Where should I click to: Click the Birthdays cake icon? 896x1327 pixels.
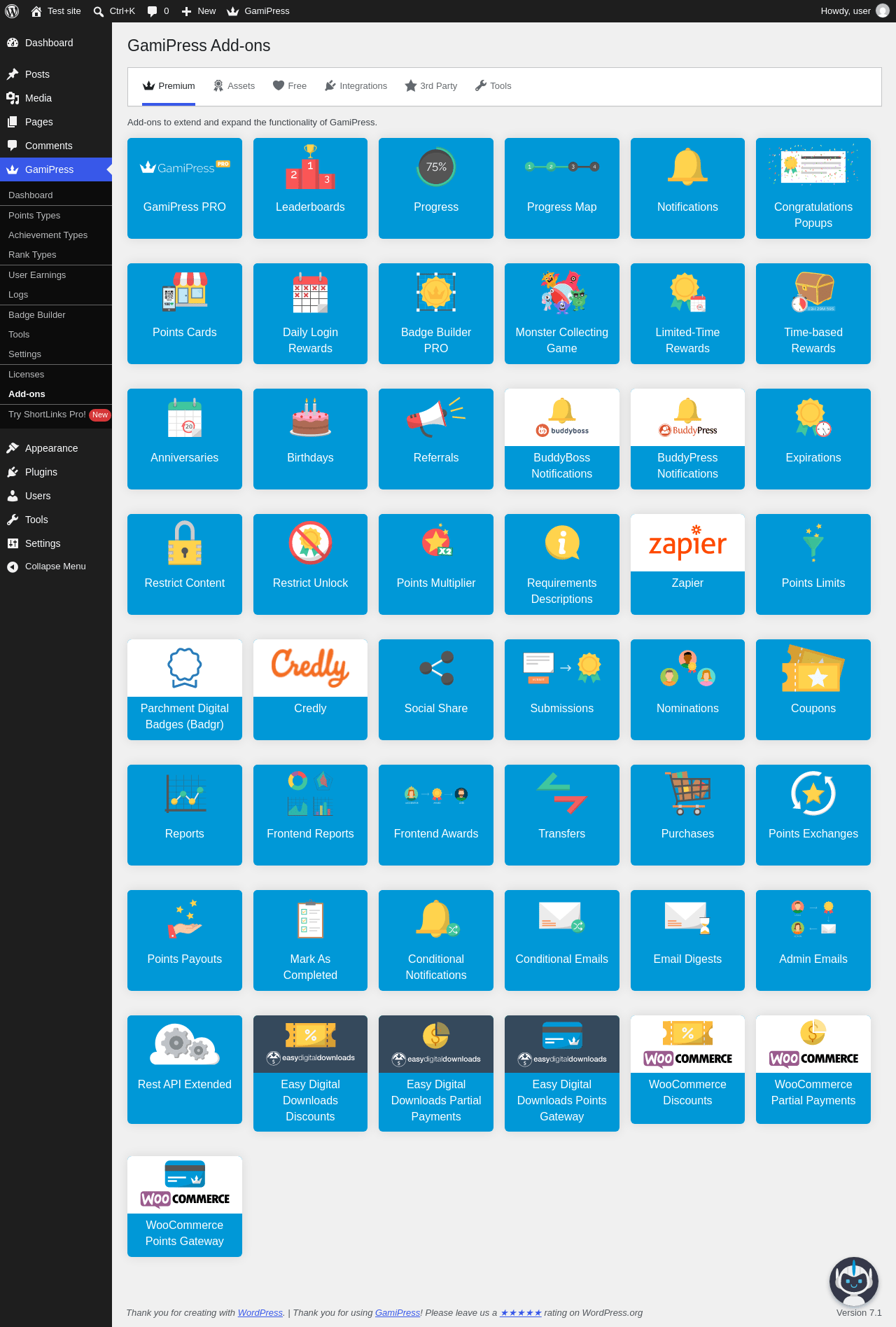(x=310, y=417)
